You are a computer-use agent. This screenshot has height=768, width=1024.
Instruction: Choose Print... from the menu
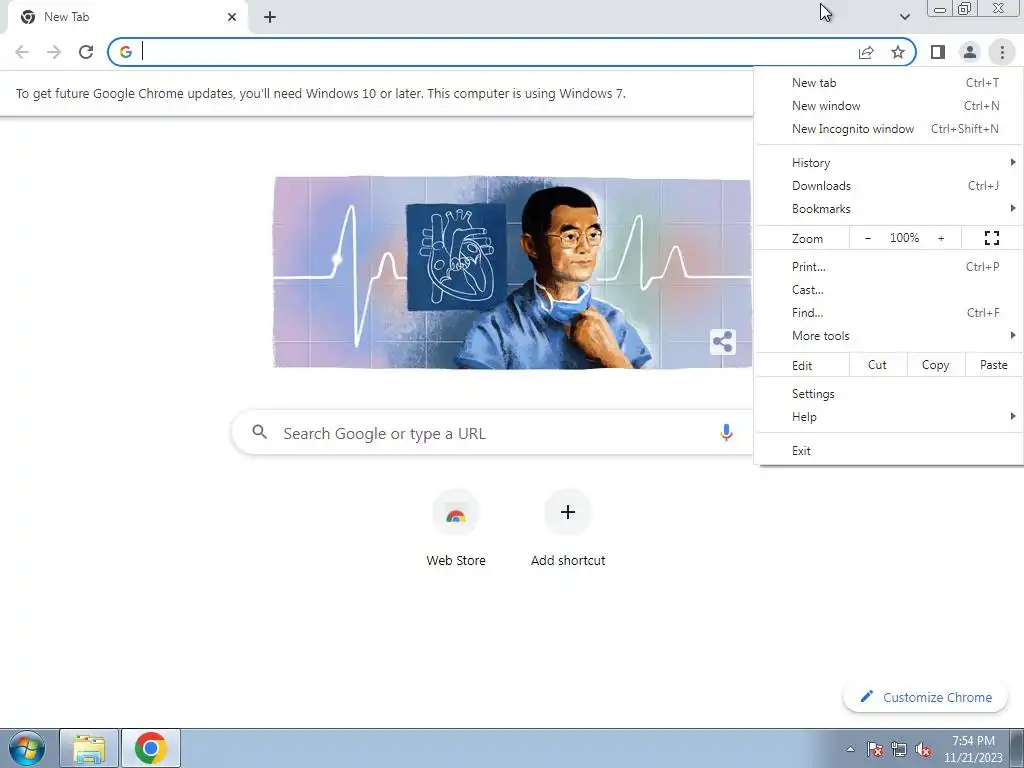pyautogui.click(x=889, y=266)
